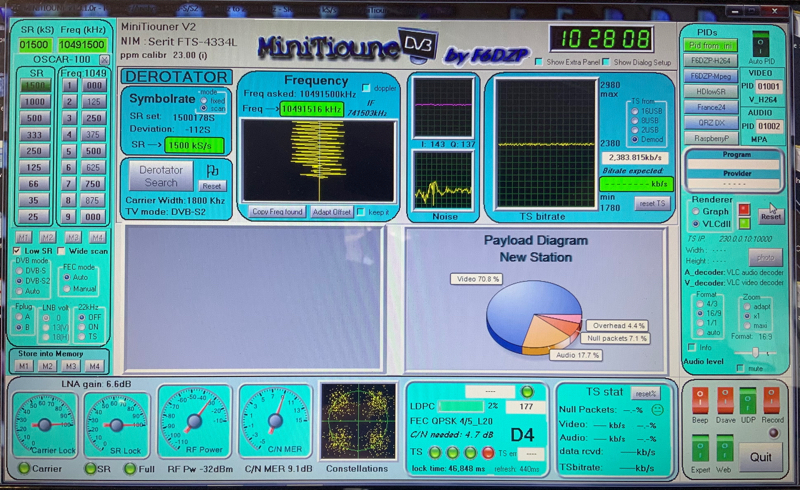The image size is (800, 490).
Task: Click the Adapt Offset button
Action: (x=332, y=212)
